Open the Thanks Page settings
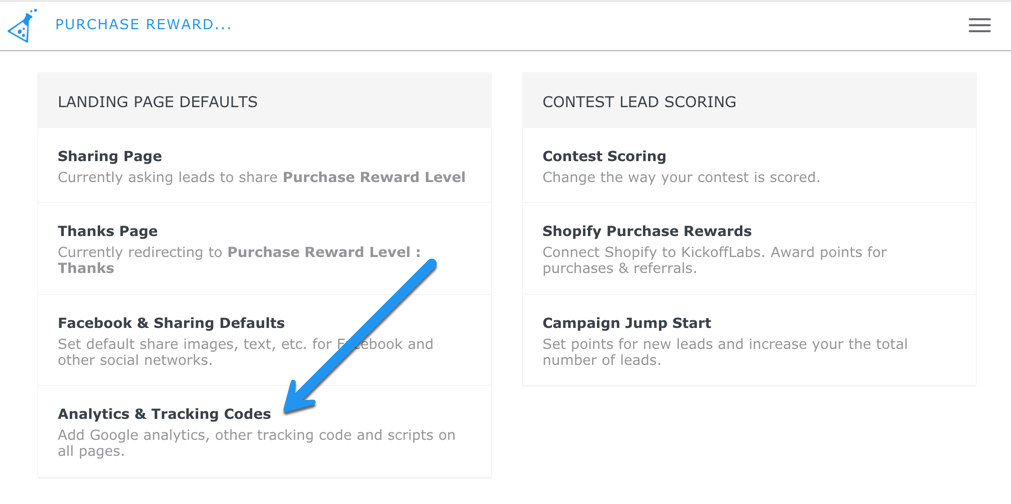Viewport: 1011px width, 504px height. coord(108,231)
